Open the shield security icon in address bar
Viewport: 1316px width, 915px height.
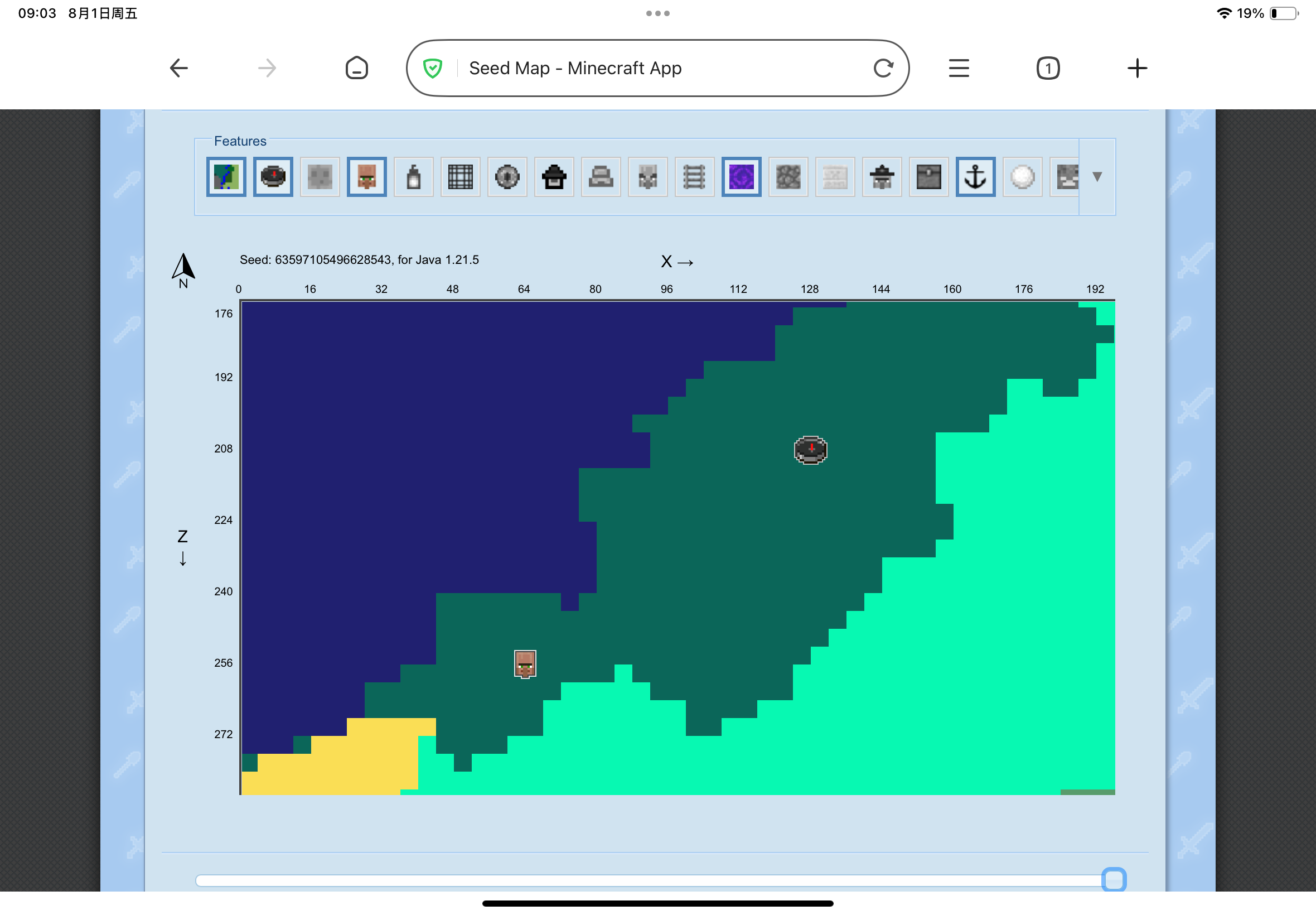point(433,68)
